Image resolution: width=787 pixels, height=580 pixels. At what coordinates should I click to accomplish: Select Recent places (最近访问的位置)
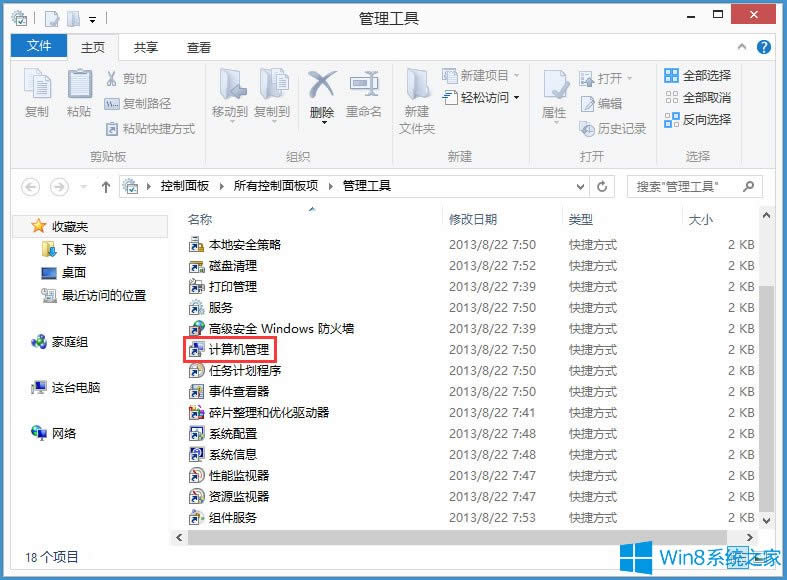coord(94,296)
